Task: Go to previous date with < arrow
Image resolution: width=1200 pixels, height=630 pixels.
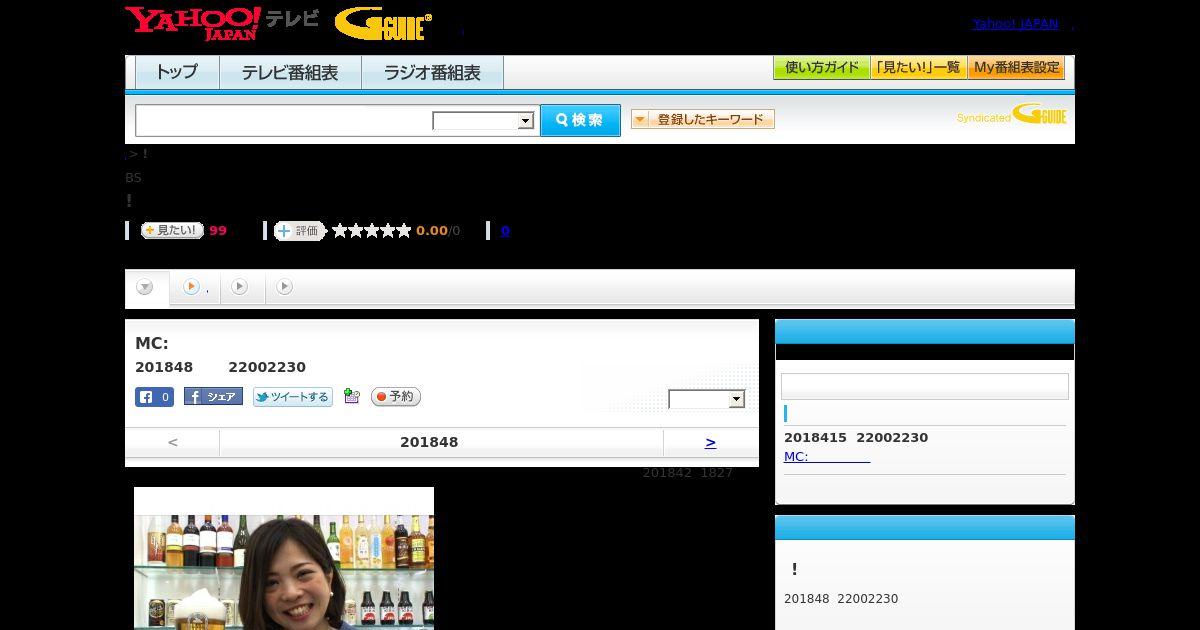Action: pyautogui.click(x=173, y=442)
